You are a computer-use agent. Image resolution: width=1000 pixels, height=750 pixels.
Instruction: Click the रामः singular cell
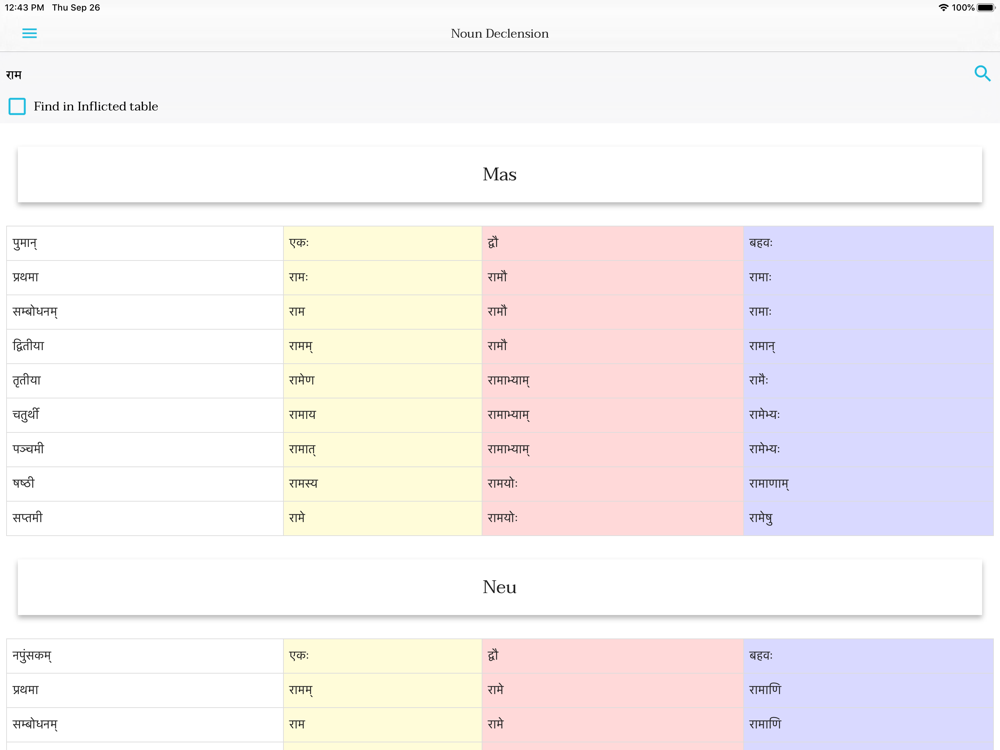[383, 277]
